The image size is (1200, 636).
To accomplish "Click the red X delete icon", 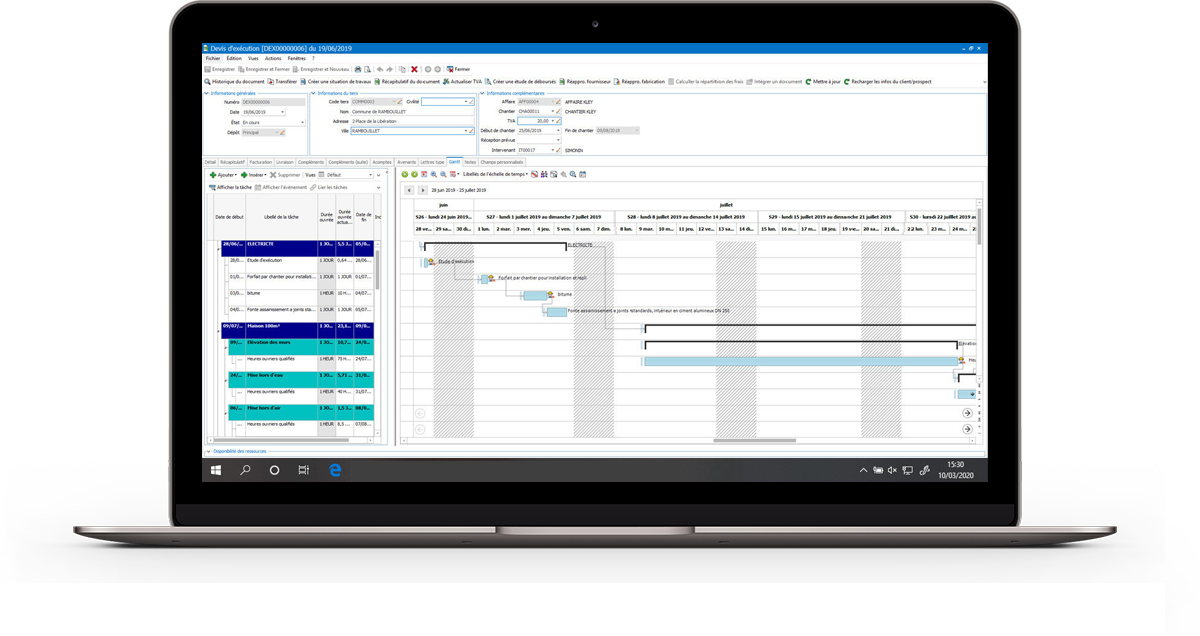I will [x=414, y=69].
